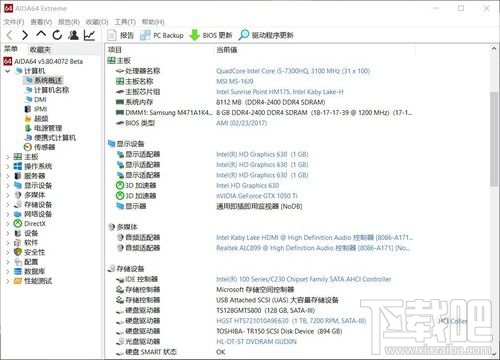Click the 软件 tree icon
Viewport: 500px width, 360px height.
point(18,243)
